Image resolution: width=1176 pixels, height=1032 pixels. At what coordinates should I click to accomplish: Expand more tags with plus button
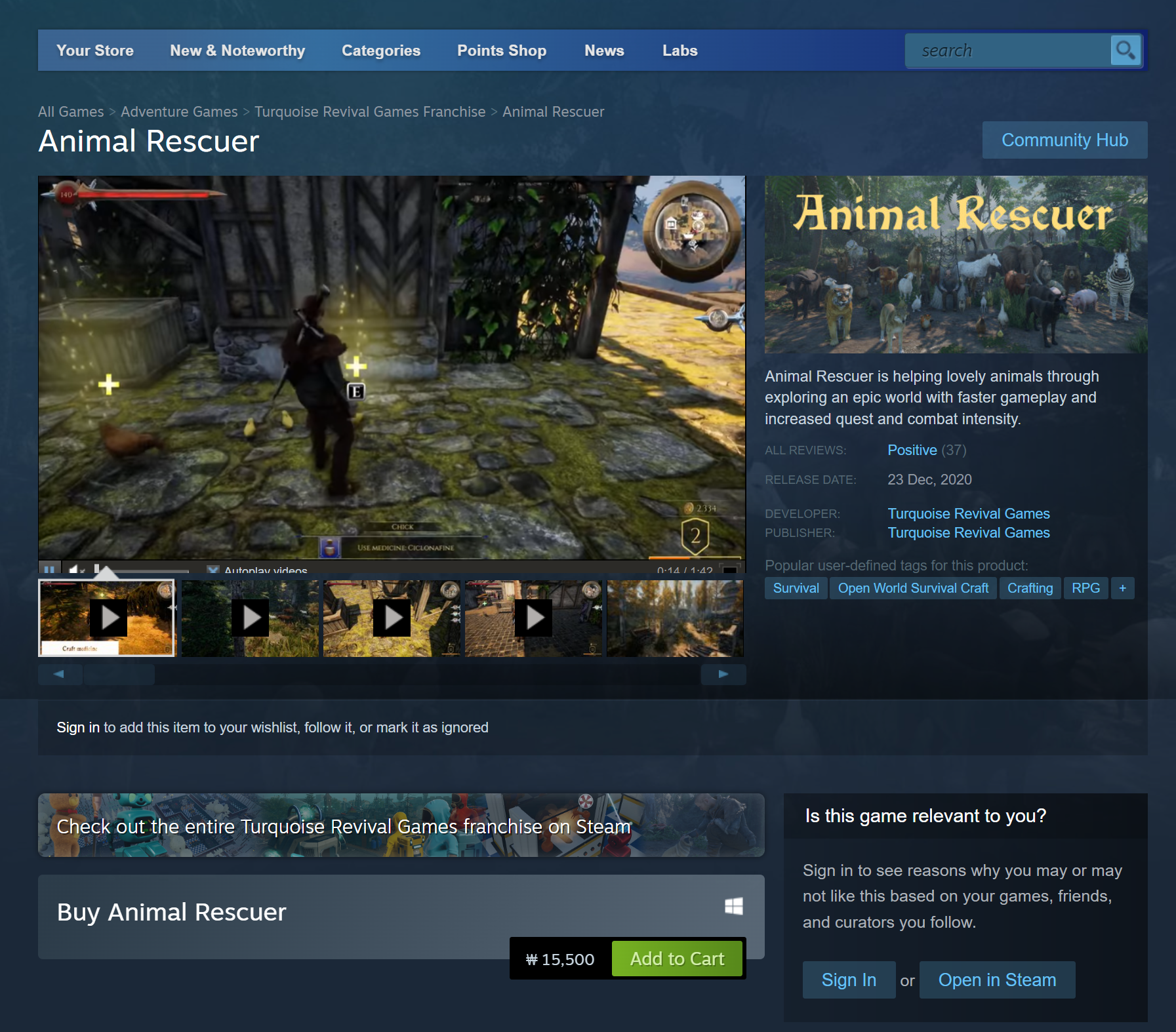[x=1122, y=588]
